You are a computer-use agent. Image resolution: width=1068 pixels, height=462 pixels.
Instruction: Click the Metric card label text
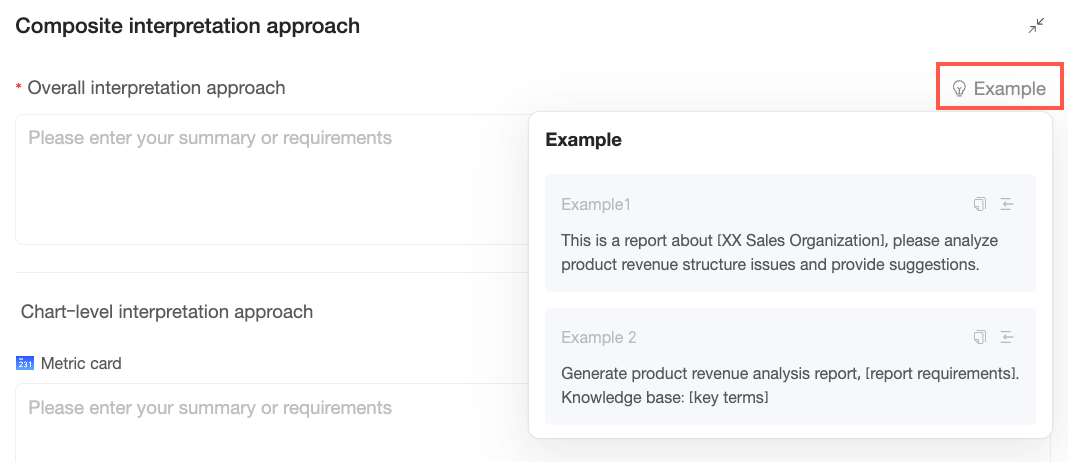coord(81,363)
